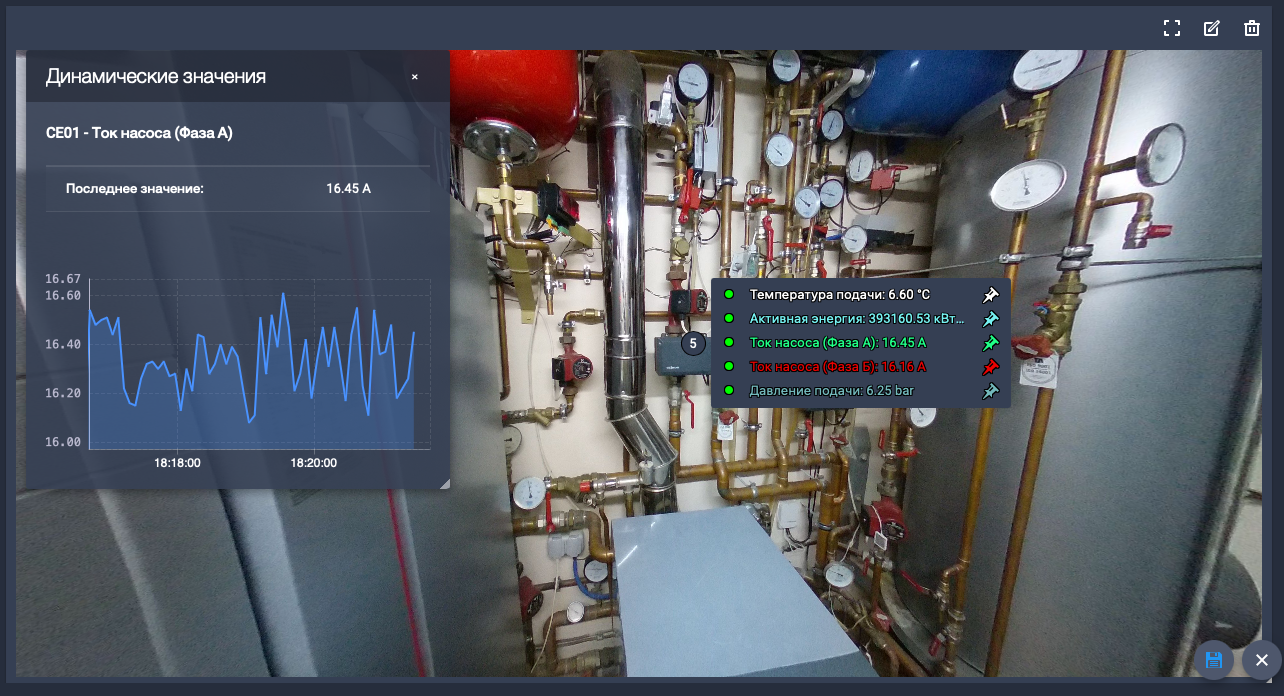Click the line chart near the 18:20:00 mark
This screenshot has width=1284, height=696.
(314, 380)
